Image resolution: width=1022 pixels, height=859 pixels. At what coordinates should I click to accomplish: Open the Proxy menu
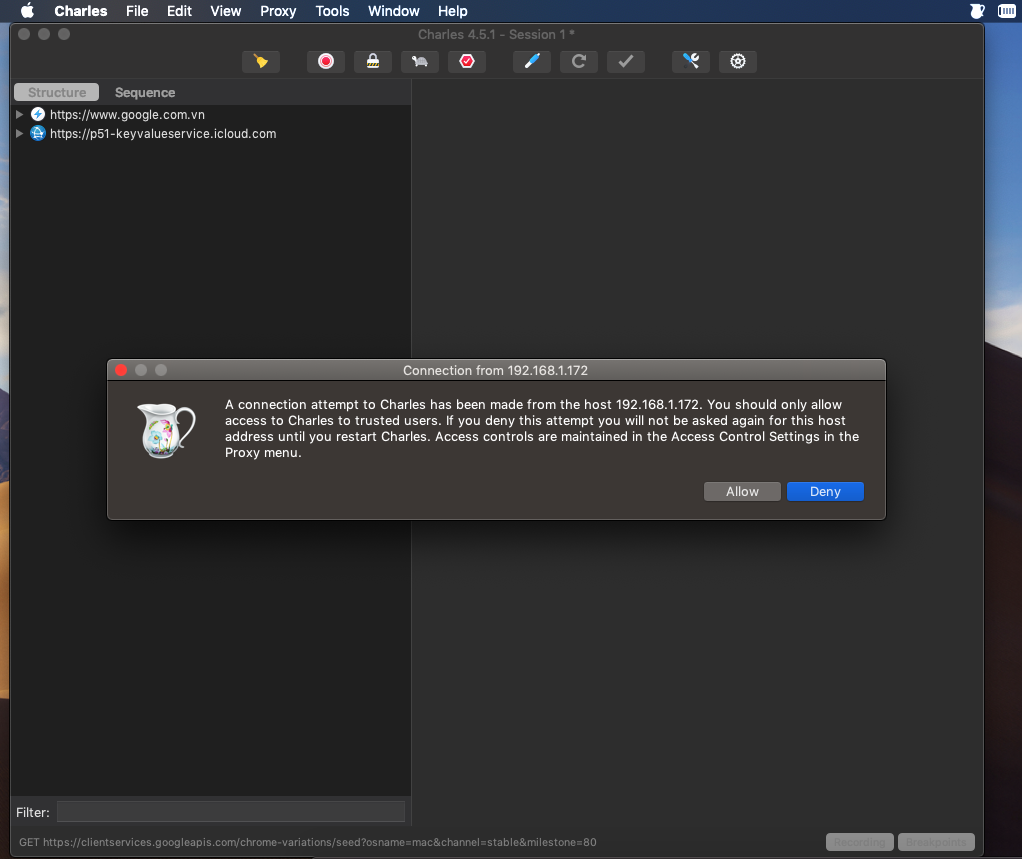click(x=278, y=11)
